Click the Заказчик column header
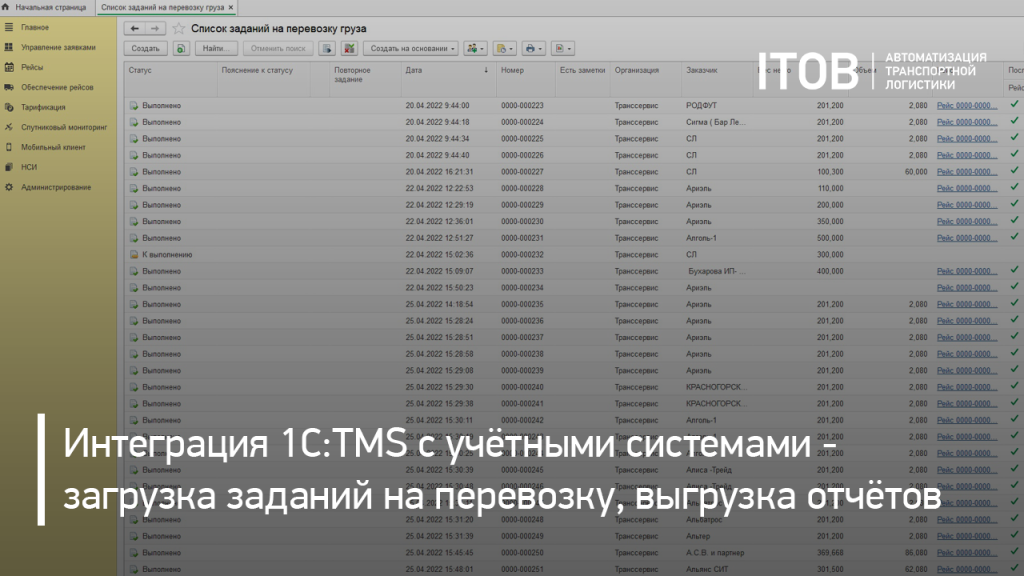The width and height of the screenshot is (1024, 576). click(717, 79)
